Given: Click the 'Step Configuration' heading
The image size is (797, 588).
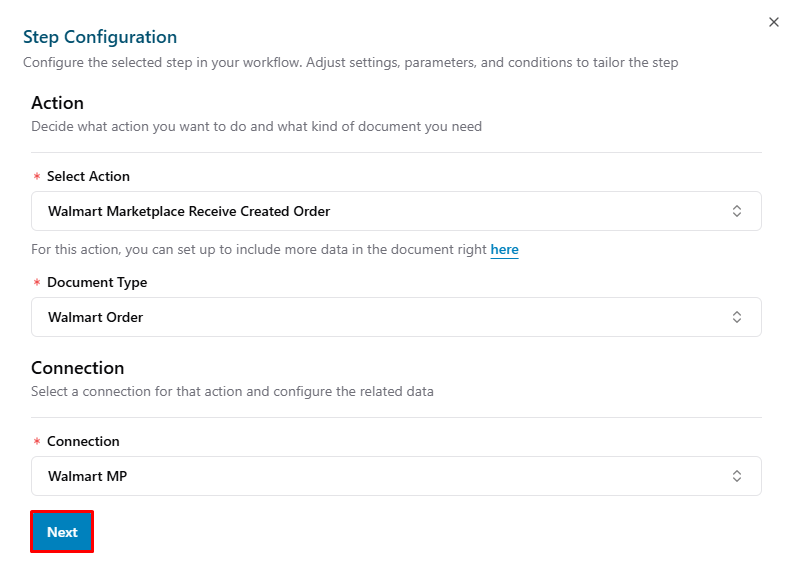Looking at the screenshot, I should (100, 37).
